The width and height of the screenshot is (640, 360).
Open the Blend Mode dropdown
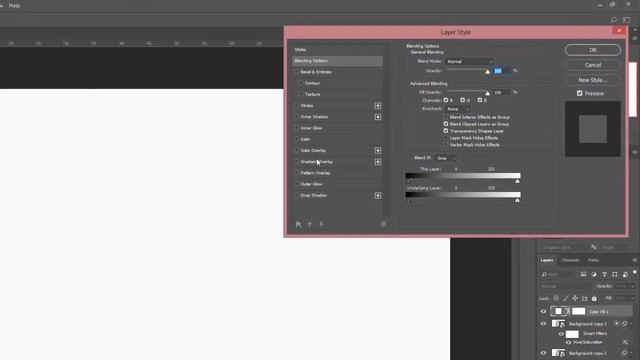469,61
